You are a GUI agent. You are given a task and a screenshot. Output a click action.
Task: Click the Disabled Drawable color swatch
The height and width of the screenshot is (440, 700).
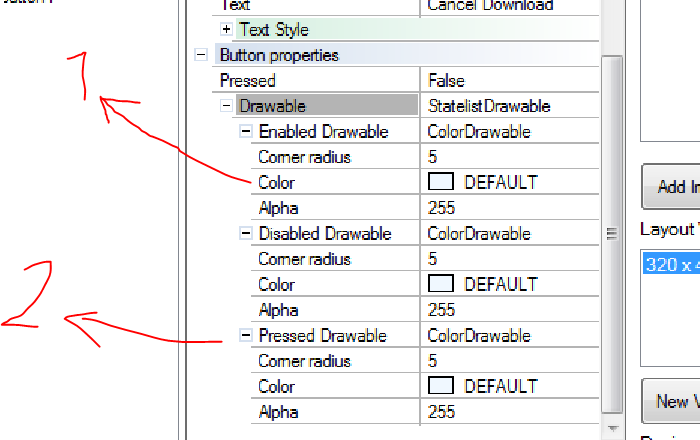(441, 285)
